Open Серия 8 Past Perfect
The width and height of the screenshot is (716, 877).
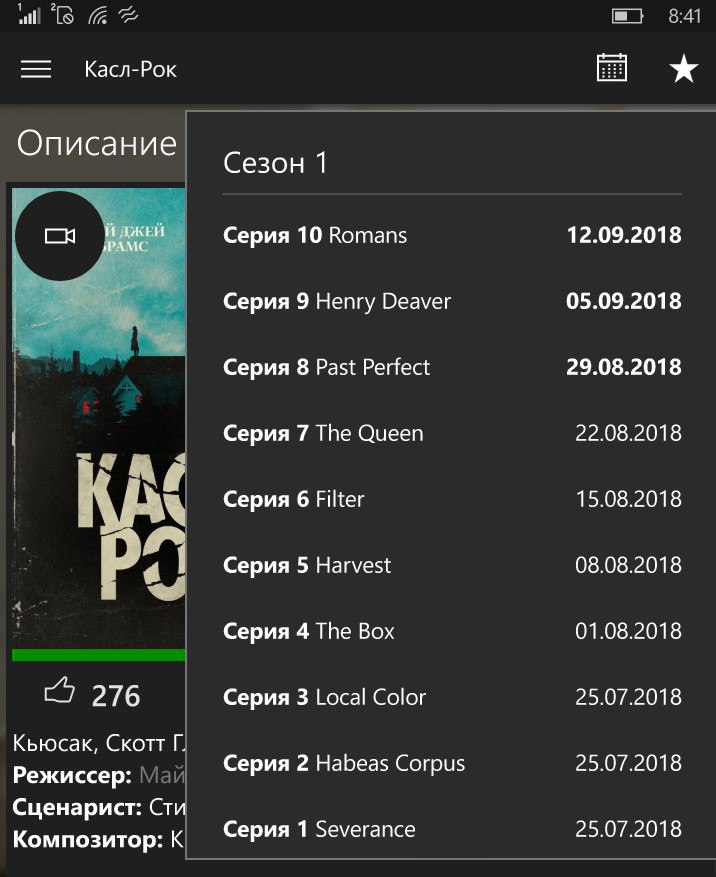[x=452, y=367]
